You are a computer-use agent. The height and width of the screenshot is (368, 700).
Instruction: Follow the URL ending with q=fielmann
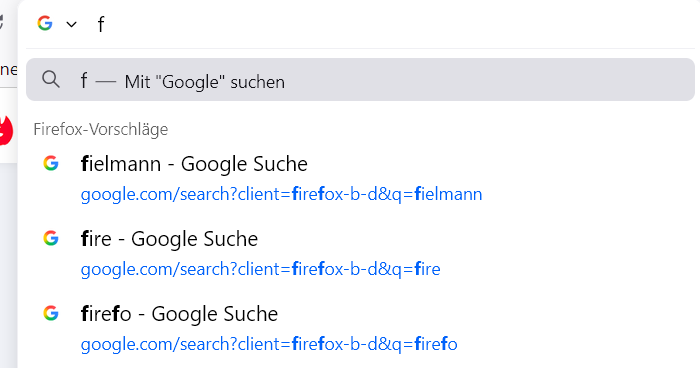(x=281, y=194)
